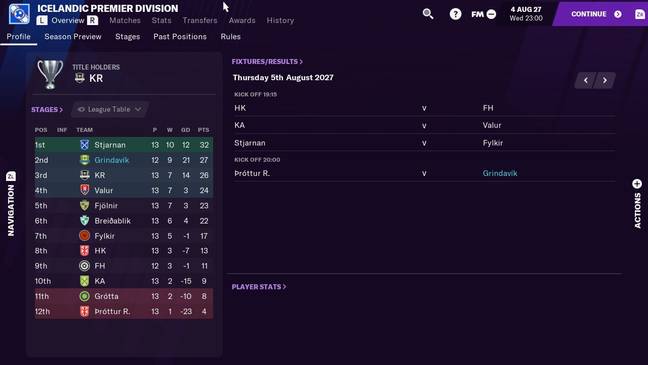648x365 pixels.
Task: Open the League Table view dropdown
Action: tap(110, 110)
